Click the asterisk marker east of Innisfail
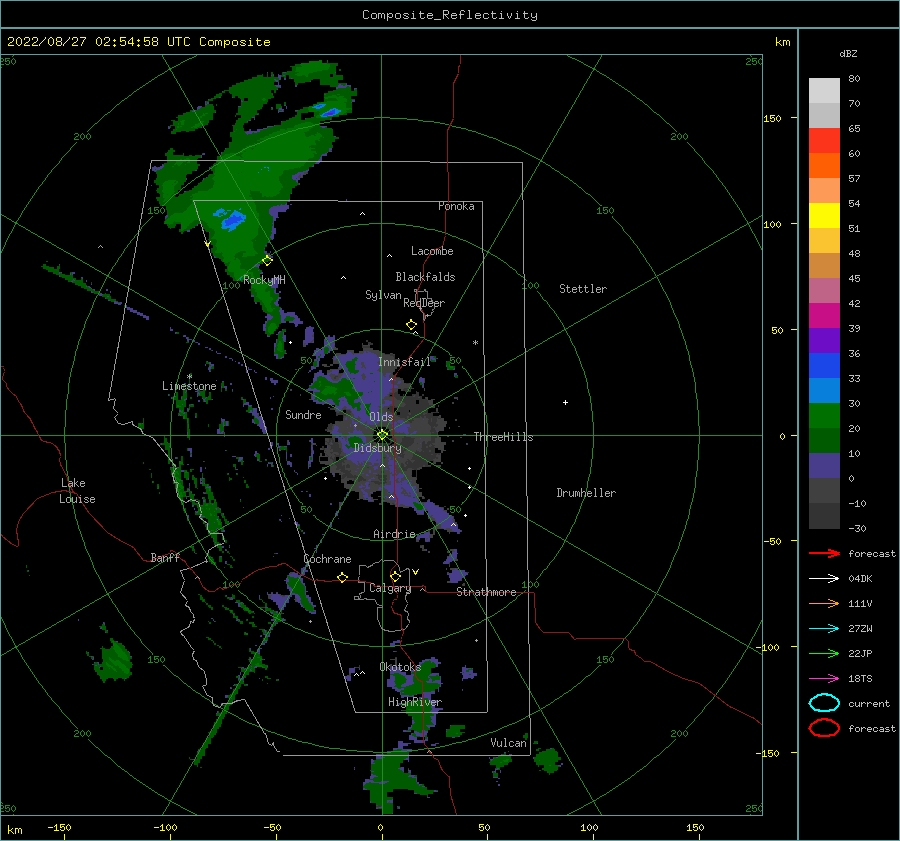 point(475,343)
